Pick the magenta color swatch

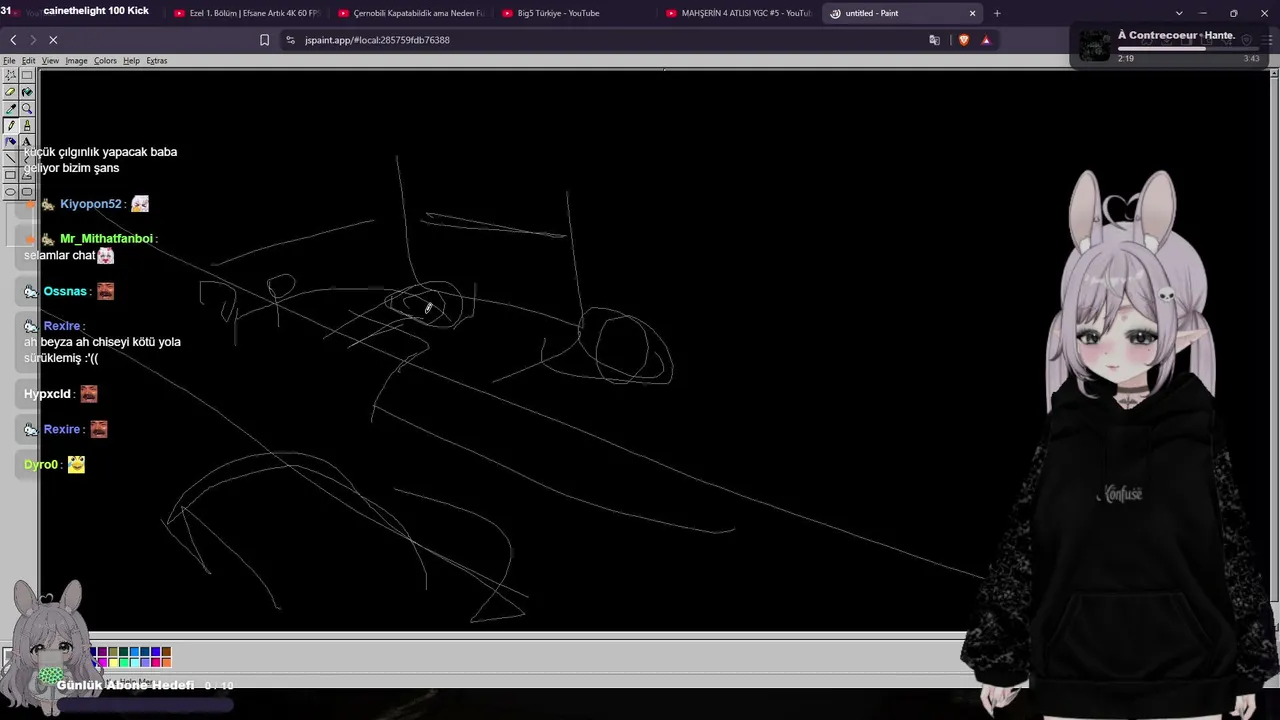(x=102, y=662)
